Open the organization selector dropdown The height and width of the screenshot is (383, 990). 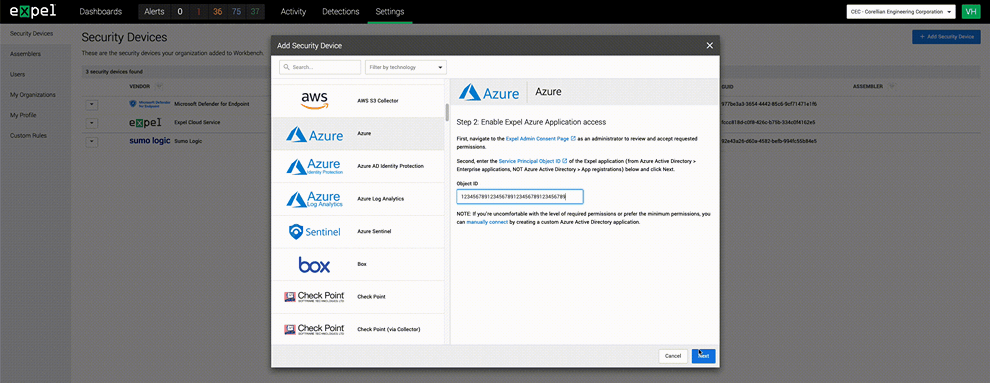pos(902,11)
